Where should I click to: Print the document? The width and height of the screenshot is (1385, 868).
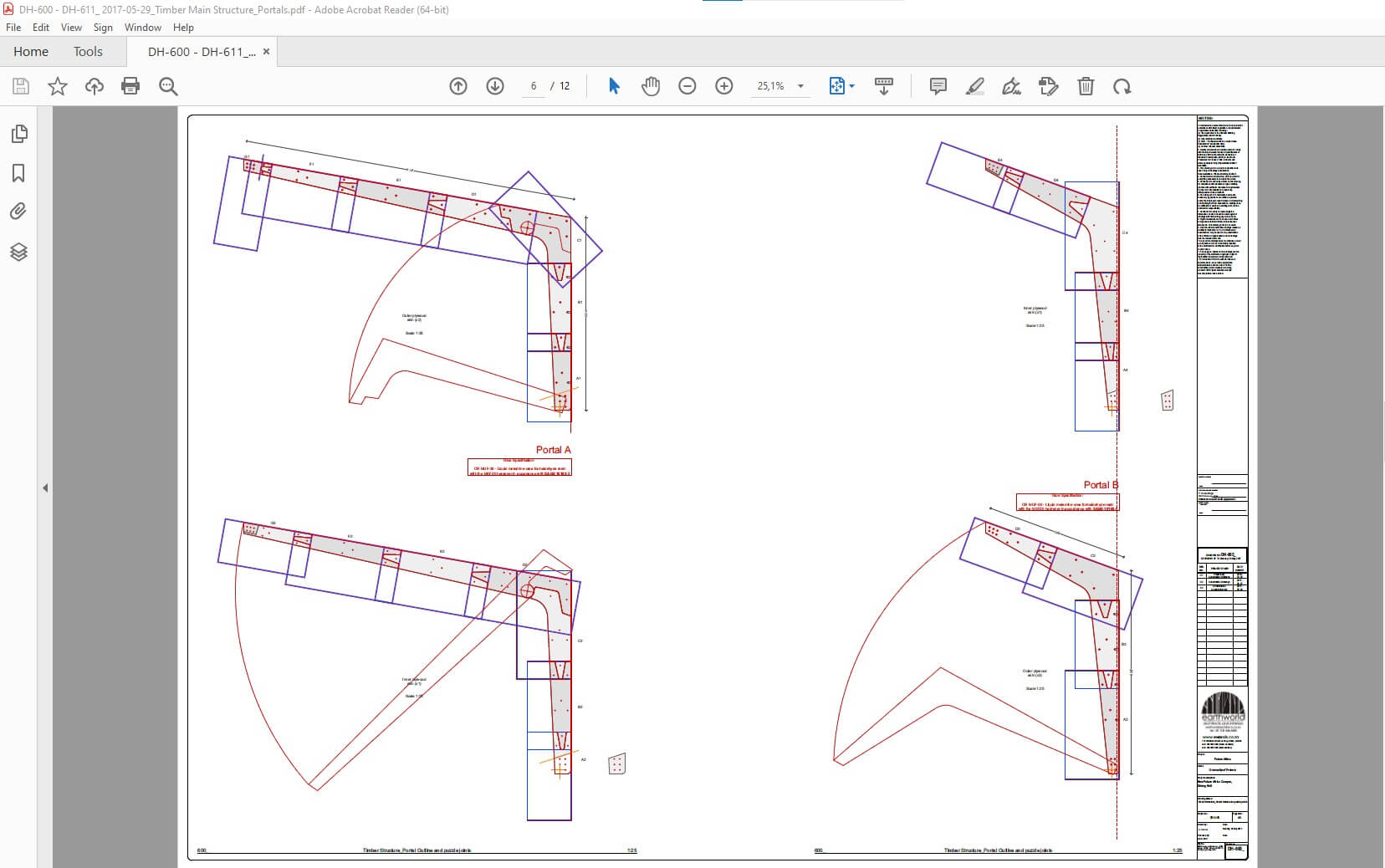(x=130, y=86)
